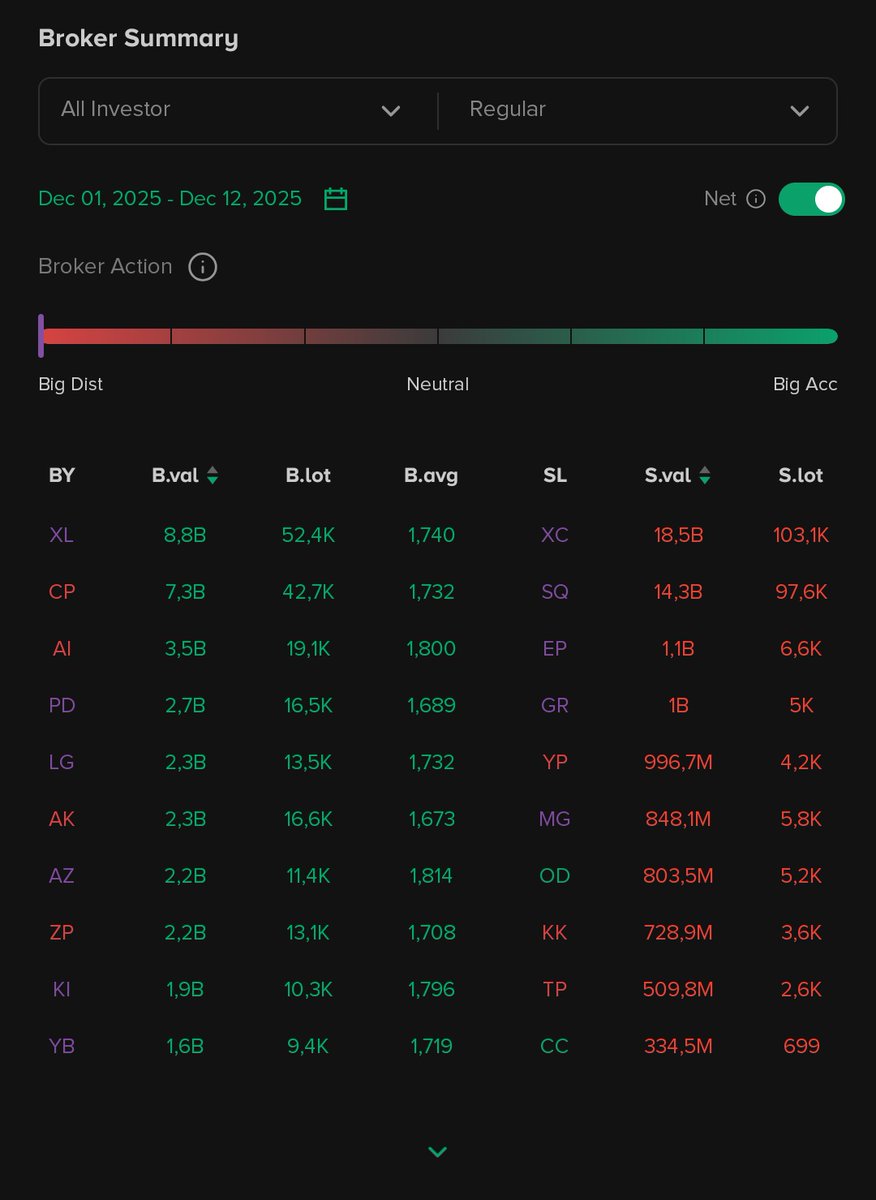This screenshot has width=876, height=1200.
Task: Click the B.lot column header
Action: tap(309, 475)
